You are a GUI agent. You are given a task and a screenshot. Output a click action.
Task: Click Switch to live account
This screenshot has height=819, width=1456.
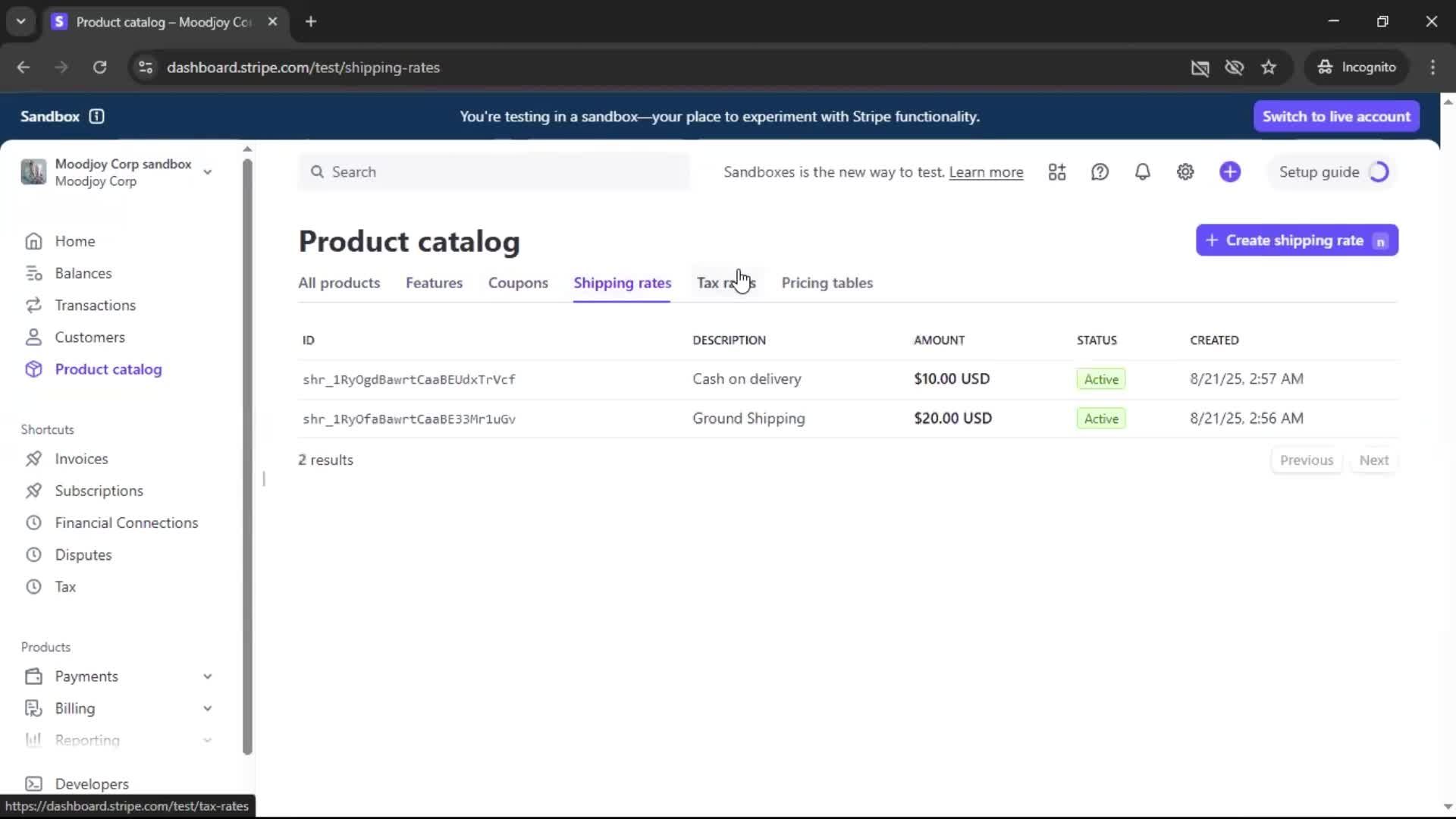(x=1336, y=116)
